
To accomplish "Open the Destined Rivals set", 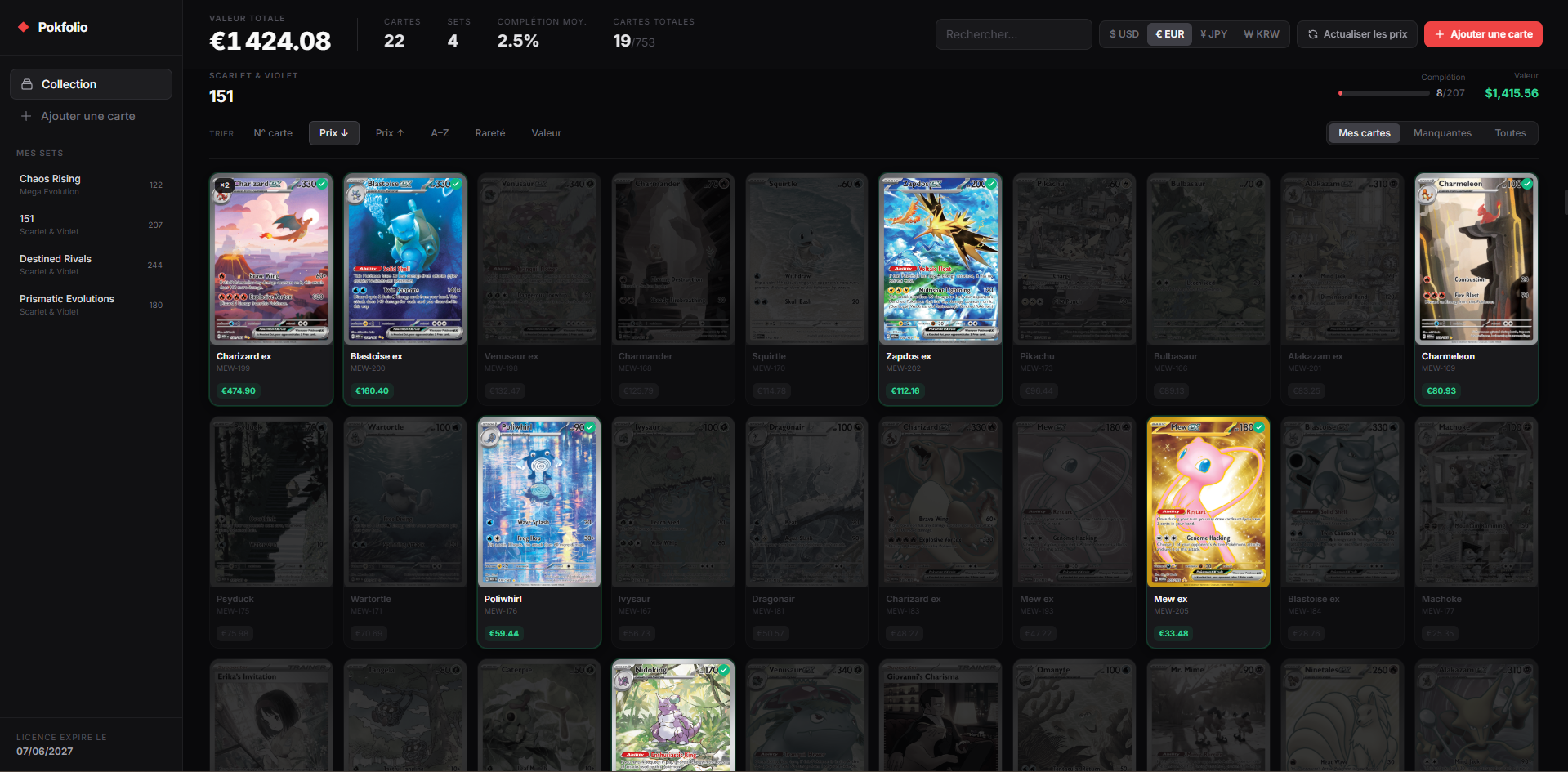I will [x=91, y=265].
